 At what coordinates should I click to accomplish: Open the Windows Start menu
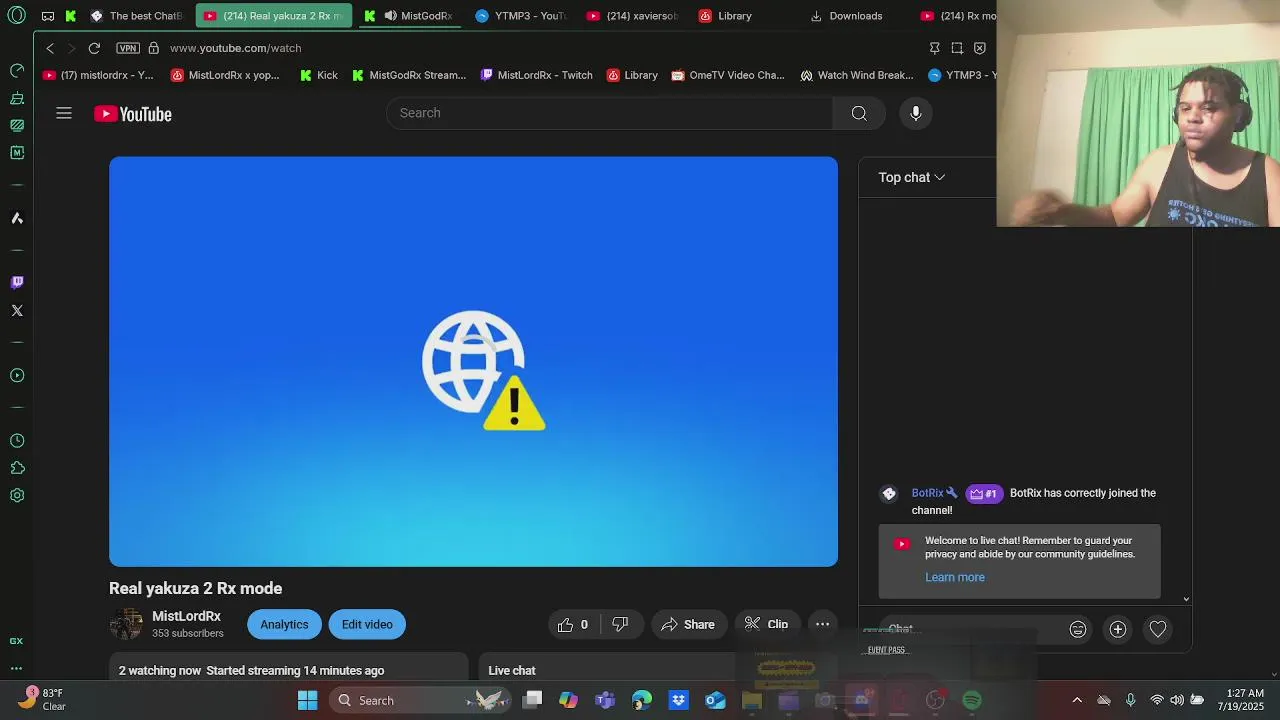[307, 700]
